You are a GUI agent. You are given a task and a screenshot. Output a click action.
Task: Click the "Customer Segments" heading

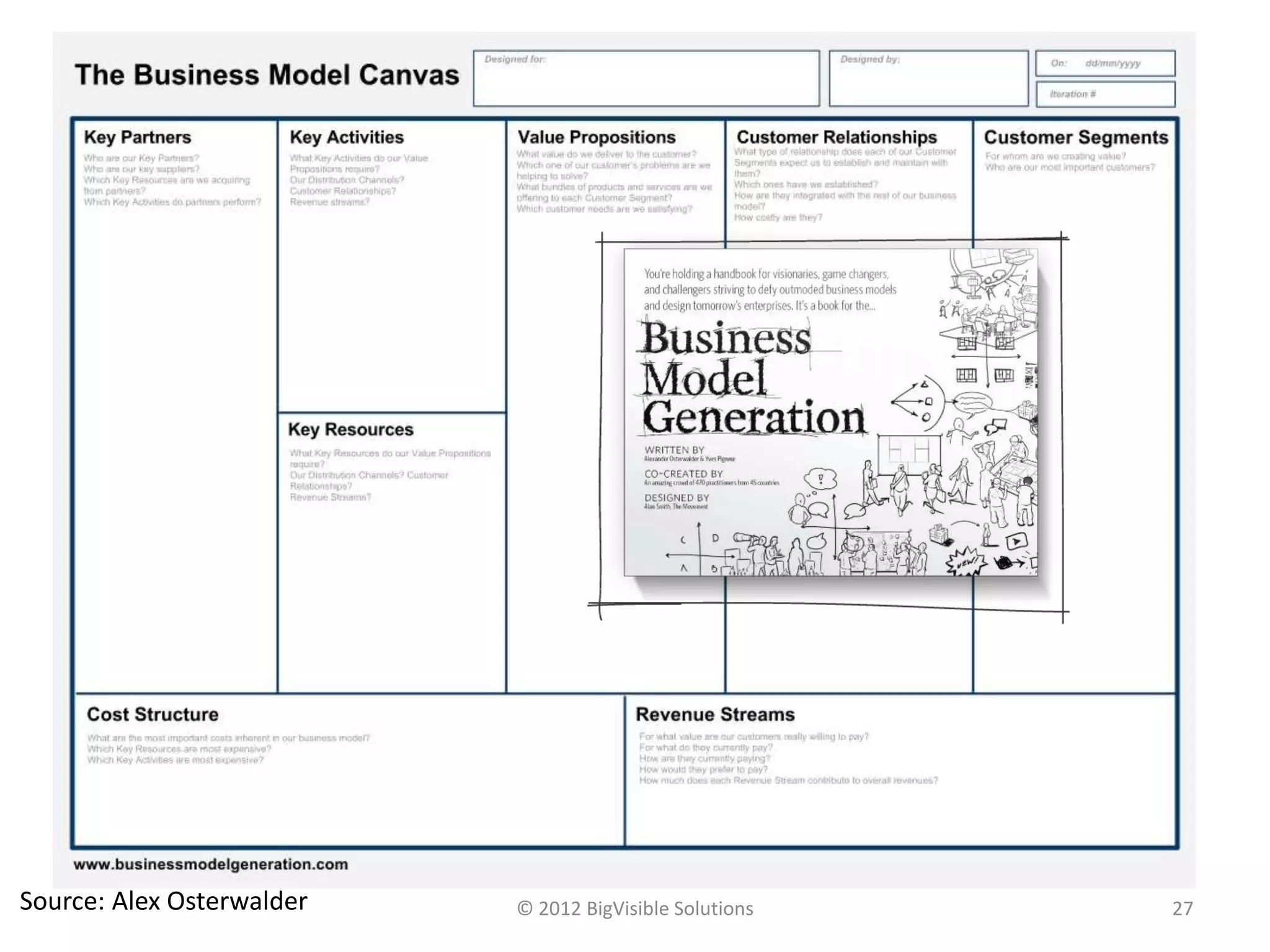pos(1076,137)
